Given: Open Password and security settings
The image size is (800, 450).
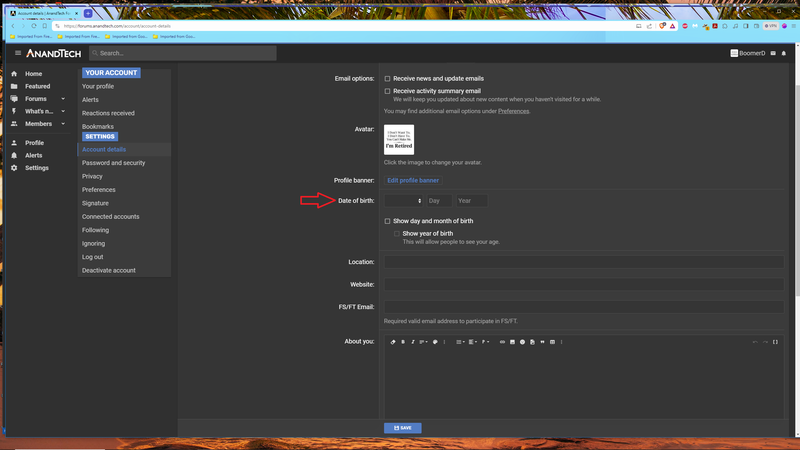Looking at the screenshot, I should [x=113, y=163].
